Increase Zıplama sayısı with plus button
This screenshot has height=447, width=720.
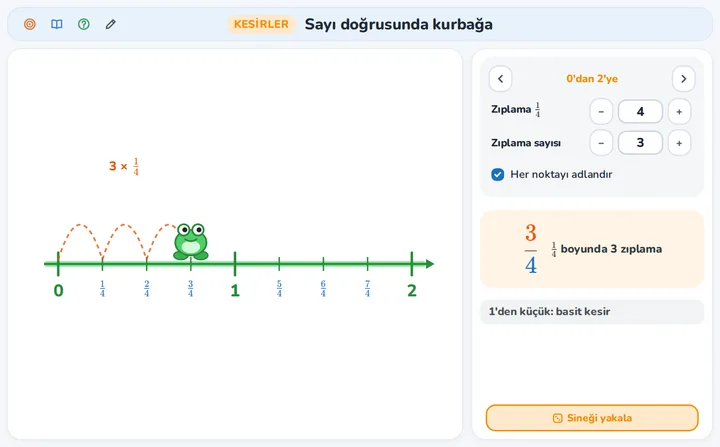679,143
